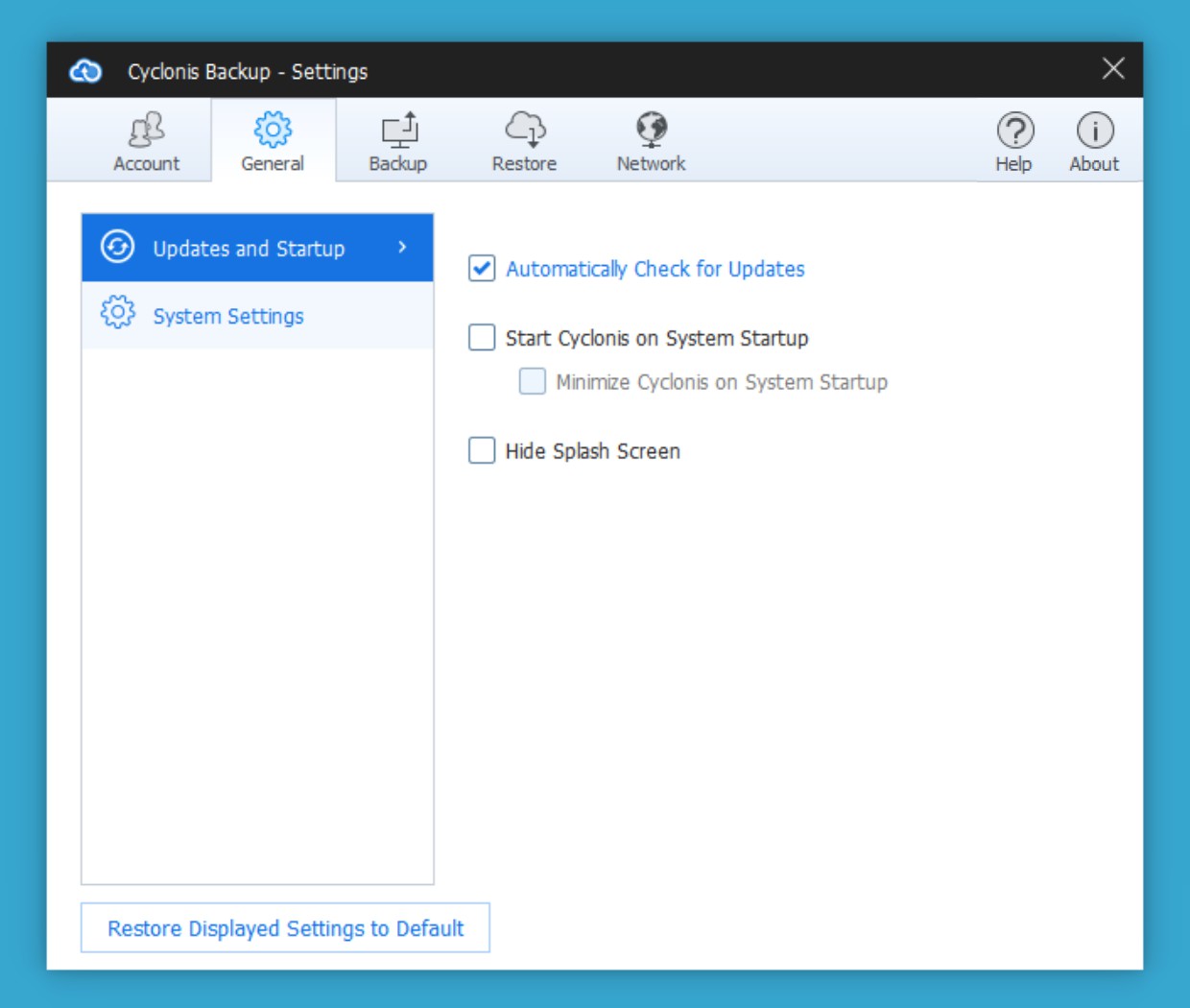Toggle Minimize Cyclonis on System Startup checkbox
1190x1008 pixels.
pyautogui.click(x=533, y=381)
